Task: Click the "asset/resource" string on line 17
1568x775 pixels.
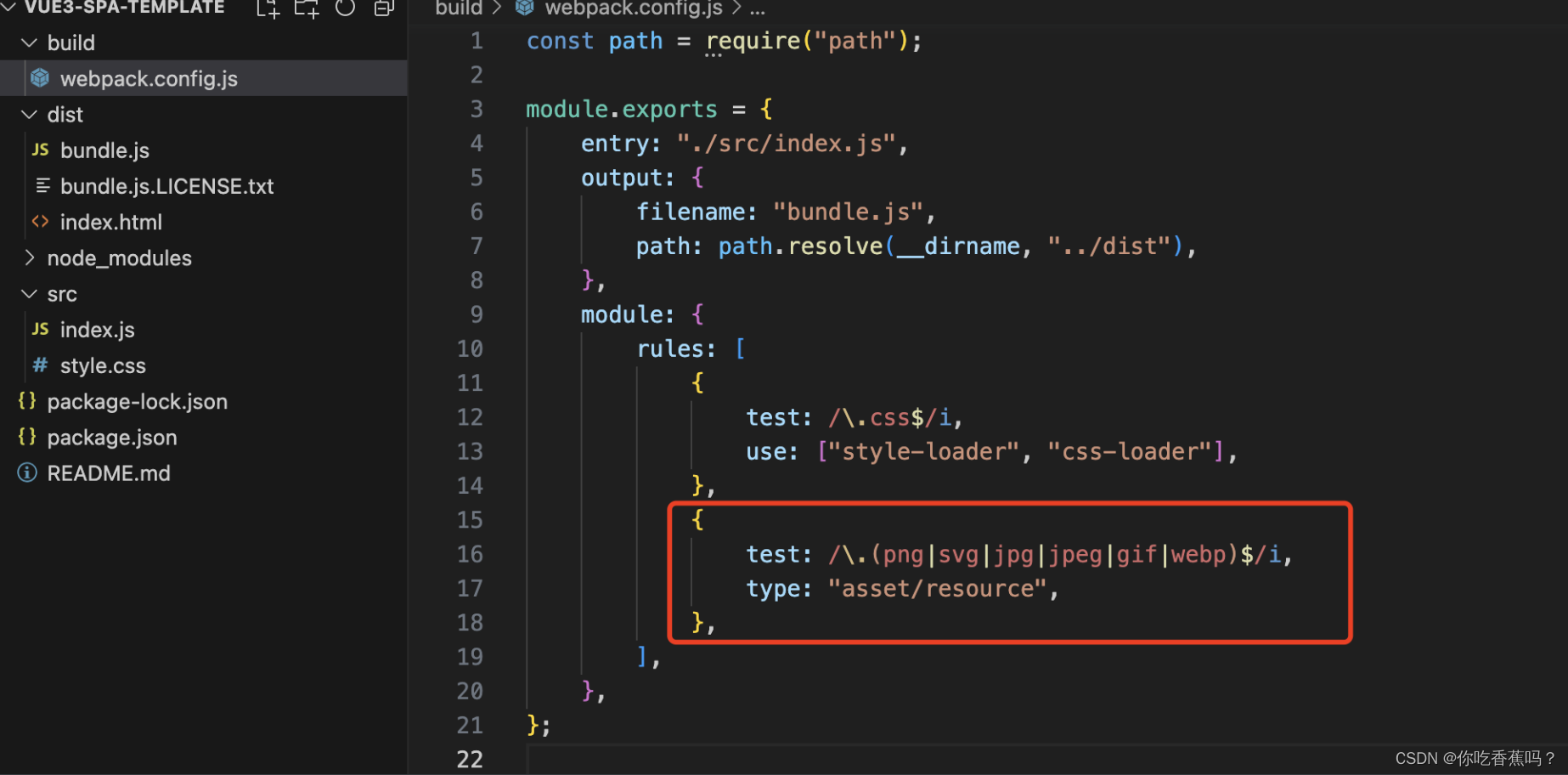Action: pyautogui.click(x=939, y=588)
